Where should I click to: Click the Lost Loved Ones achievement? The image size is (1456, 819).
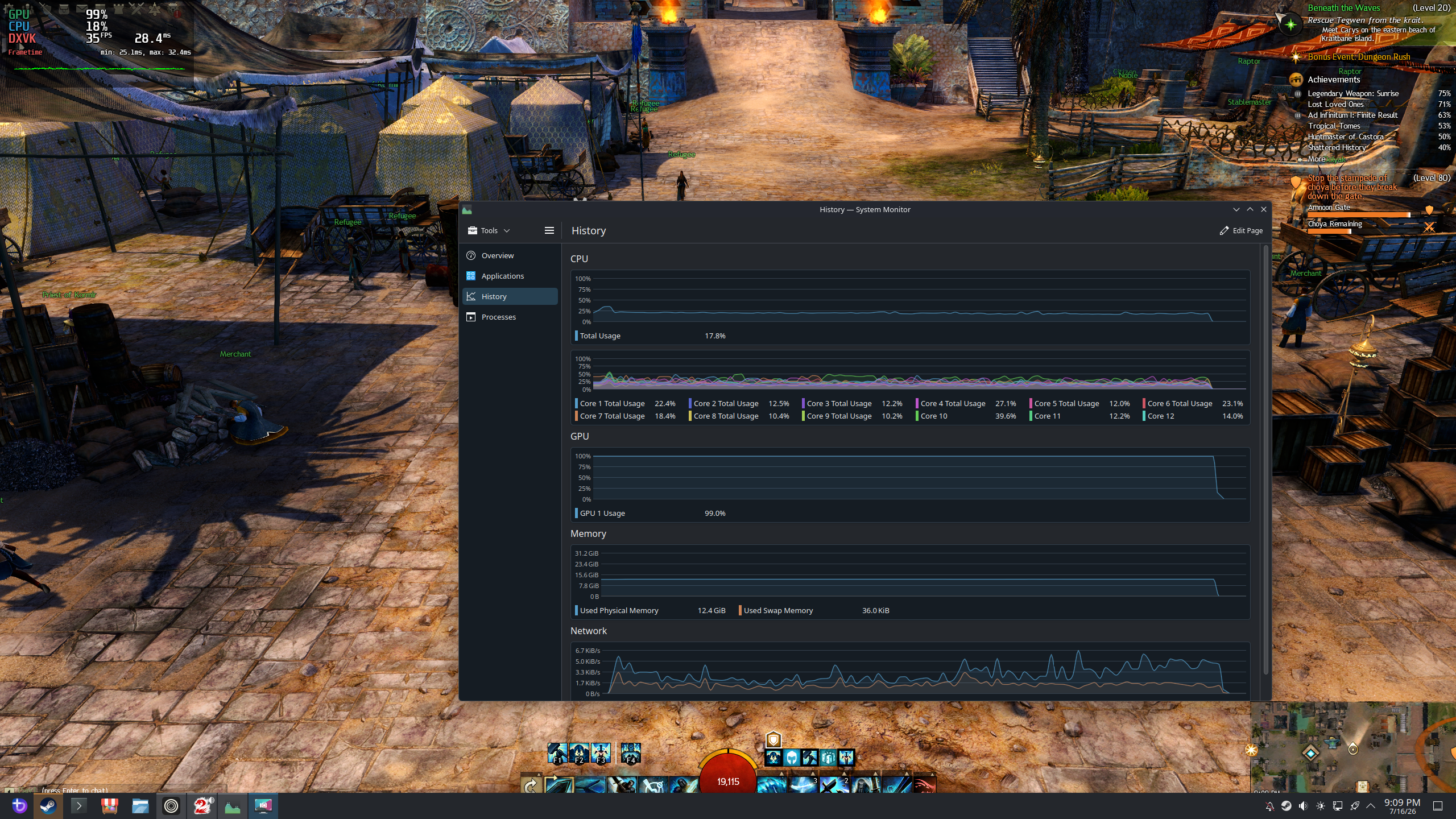[x=1335, y=104]
